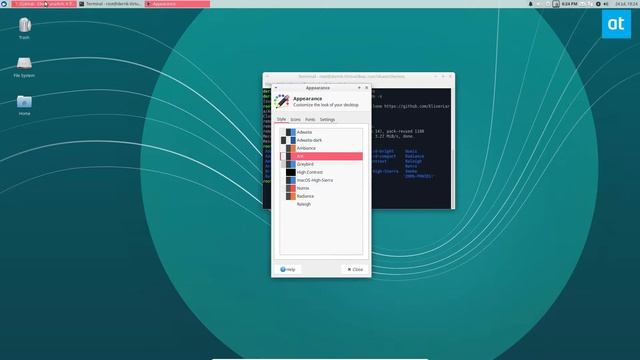The height and width of the screenshot is (360, 640).
Task: Open the Appearance window menu in title bar
Action: (x=276, y=87)
